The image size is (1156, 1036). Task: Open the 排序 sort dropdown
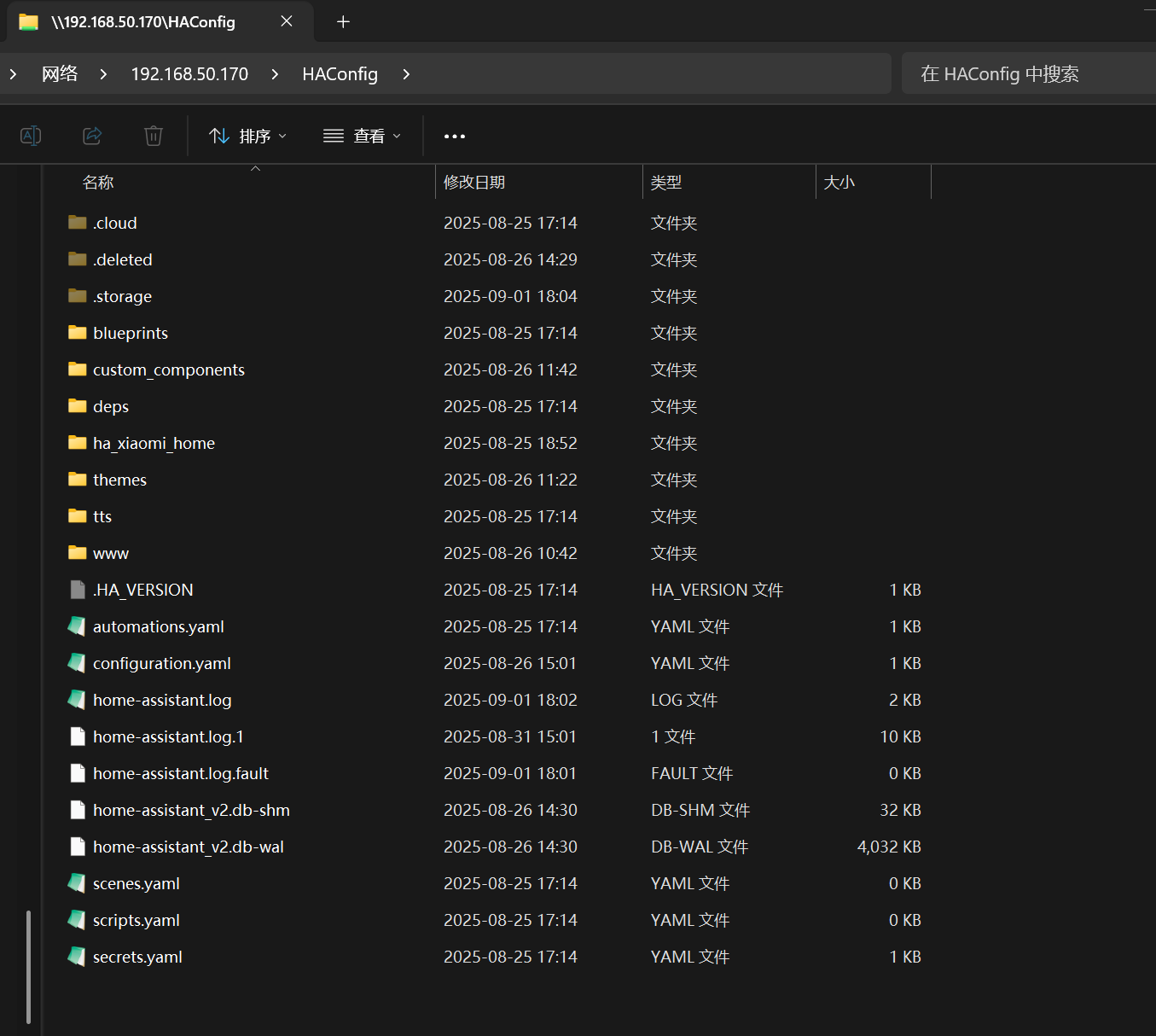pos(247,136)
